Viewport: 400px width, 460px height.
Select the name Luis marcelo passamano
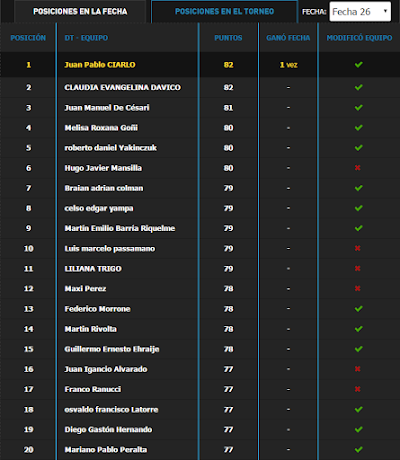pos(110,248)
